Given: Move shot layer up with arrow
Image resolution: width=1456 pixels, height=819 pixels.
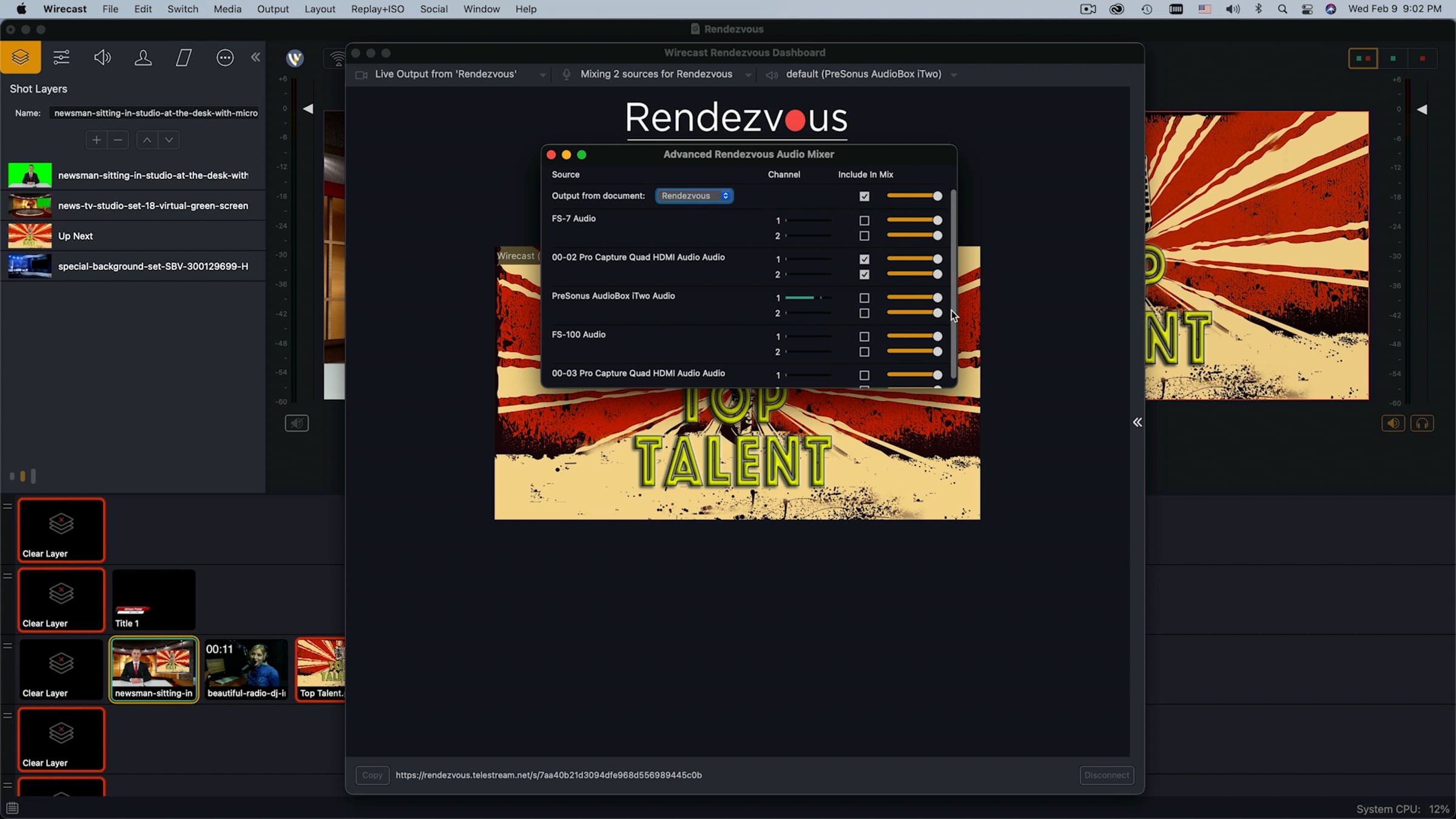Looking at the screenshot, I should point(147,140).
